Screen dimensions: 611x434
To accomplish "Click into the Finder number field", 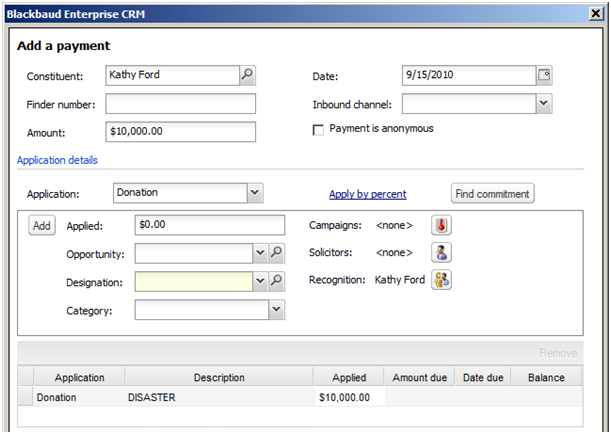I will 181,104.
